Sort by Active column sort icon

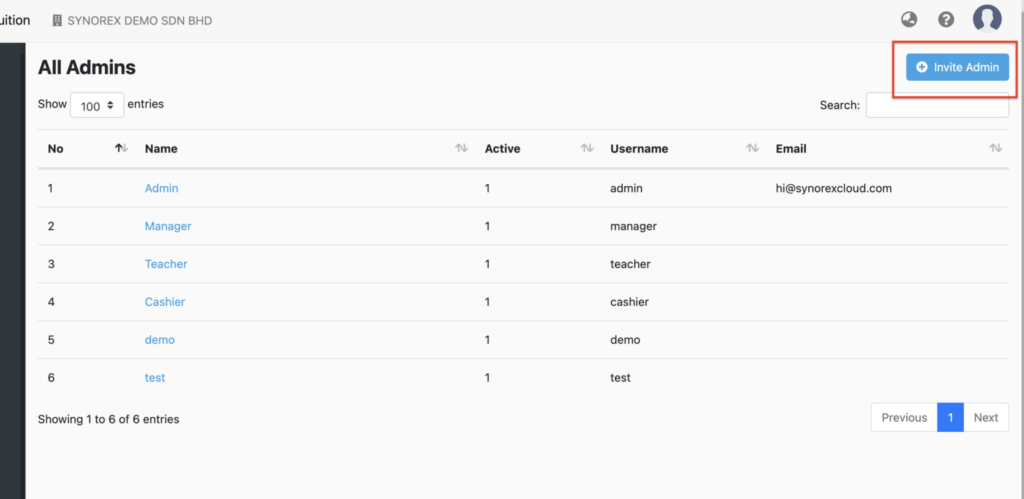[x=587, y=148]
